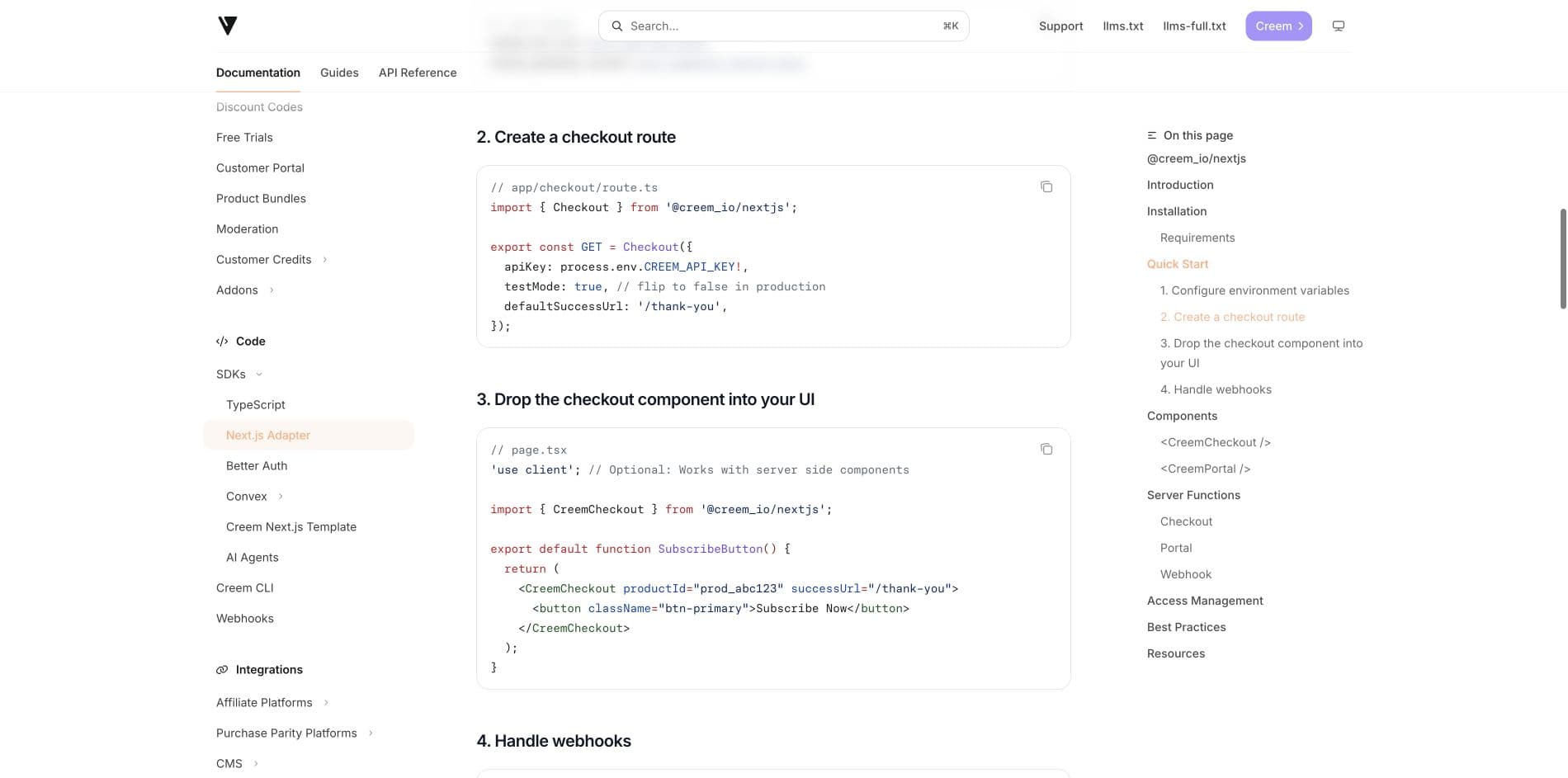
Task: Open the AI Agents page
Action: click(253, 558)
